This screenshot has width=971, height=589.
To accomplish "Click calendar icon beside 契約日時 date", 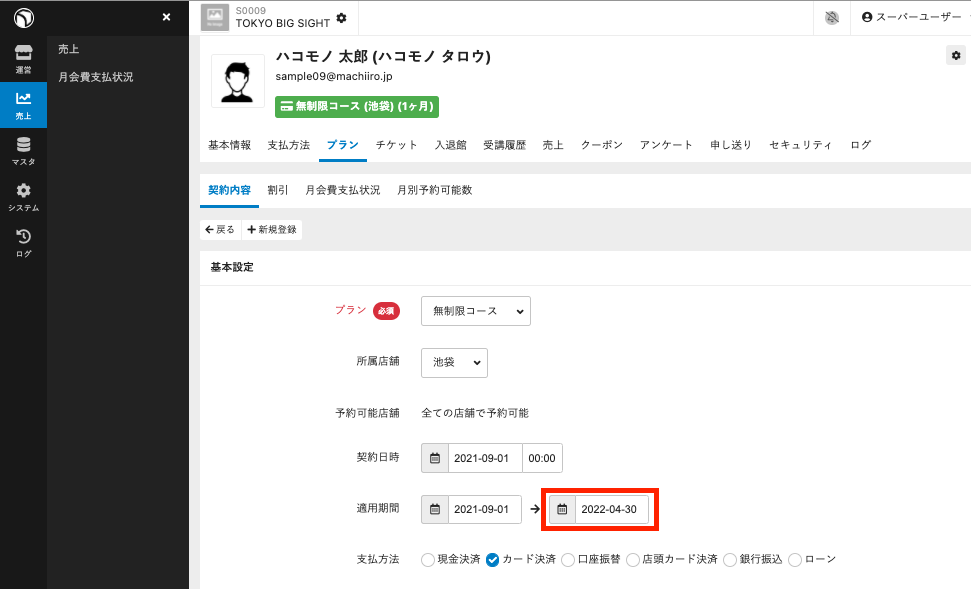I will click(435, 458).
